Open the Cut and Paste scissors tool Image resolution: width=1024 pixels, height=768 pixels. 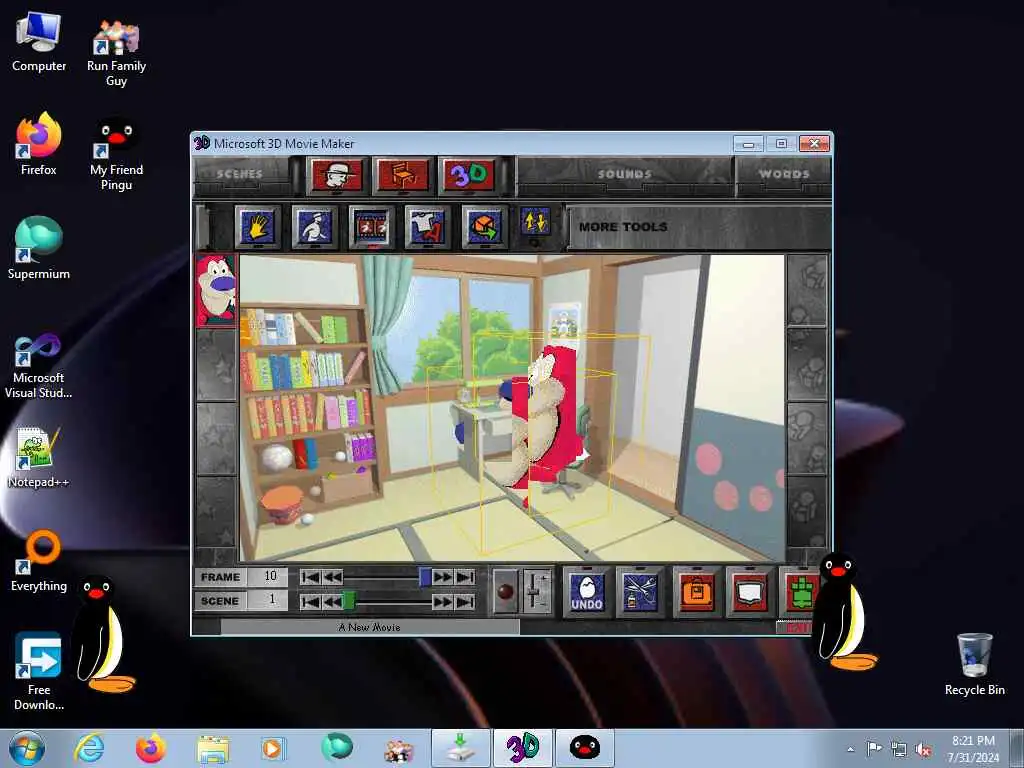[x=640, y=592]
